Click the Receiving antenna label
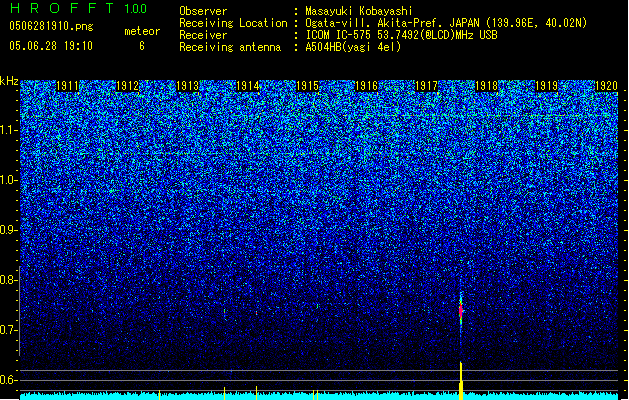Screen dimensions: 629x400 pos(230,47)
